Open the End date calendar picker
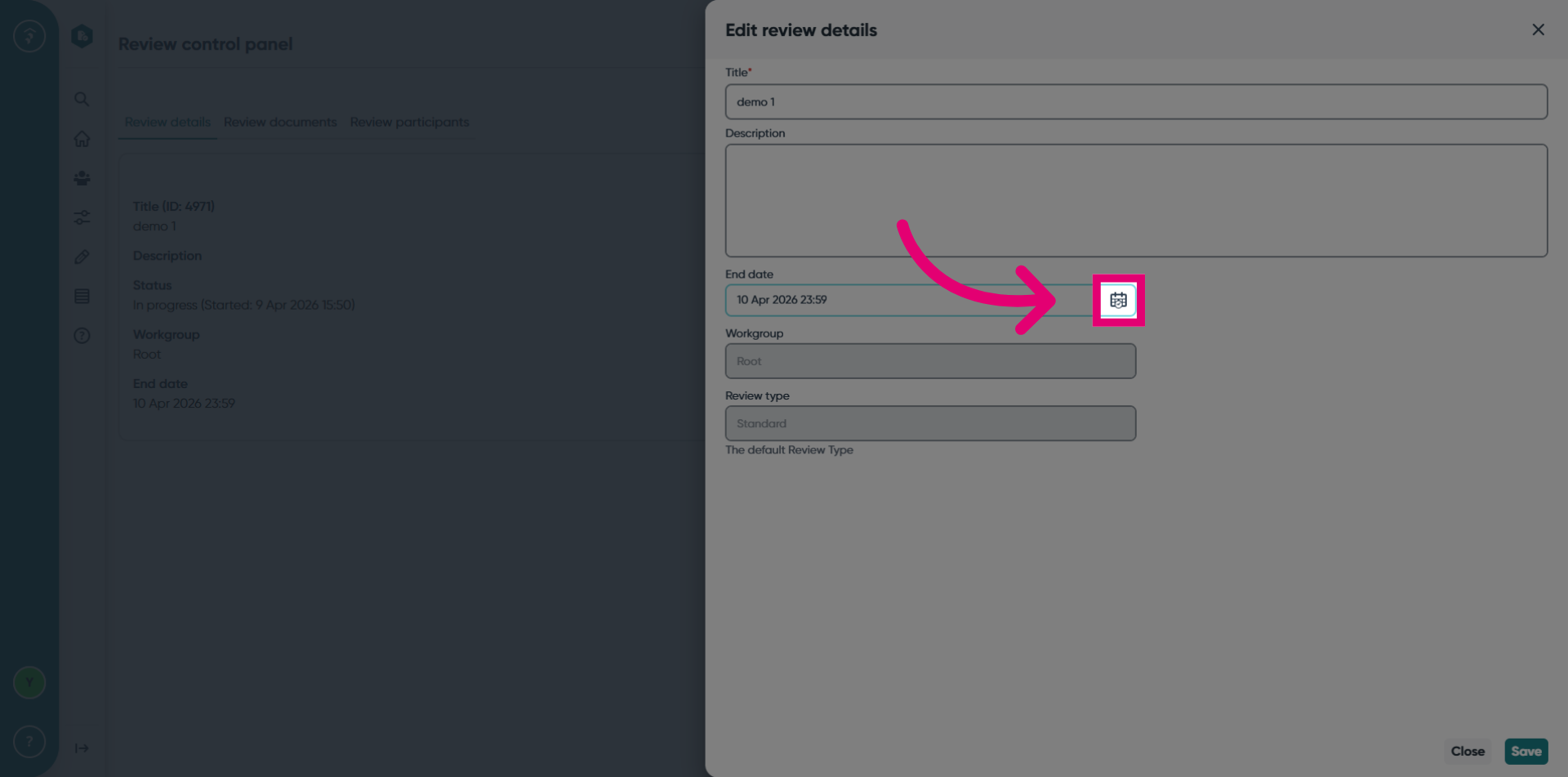 click(1118, 300)
